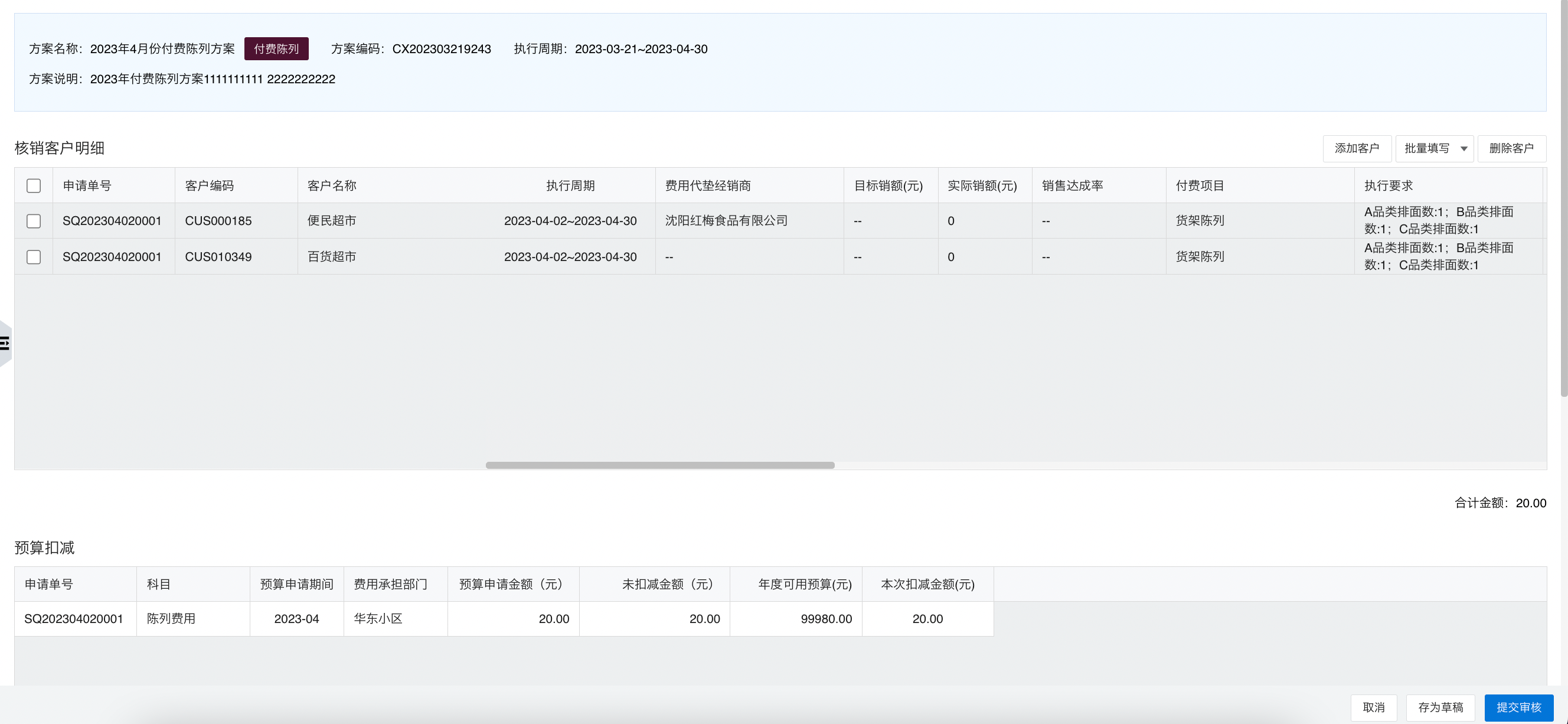Click execution requirement text in 百货超市 row
This screenshot has height=724, width=1568.
1438,256
